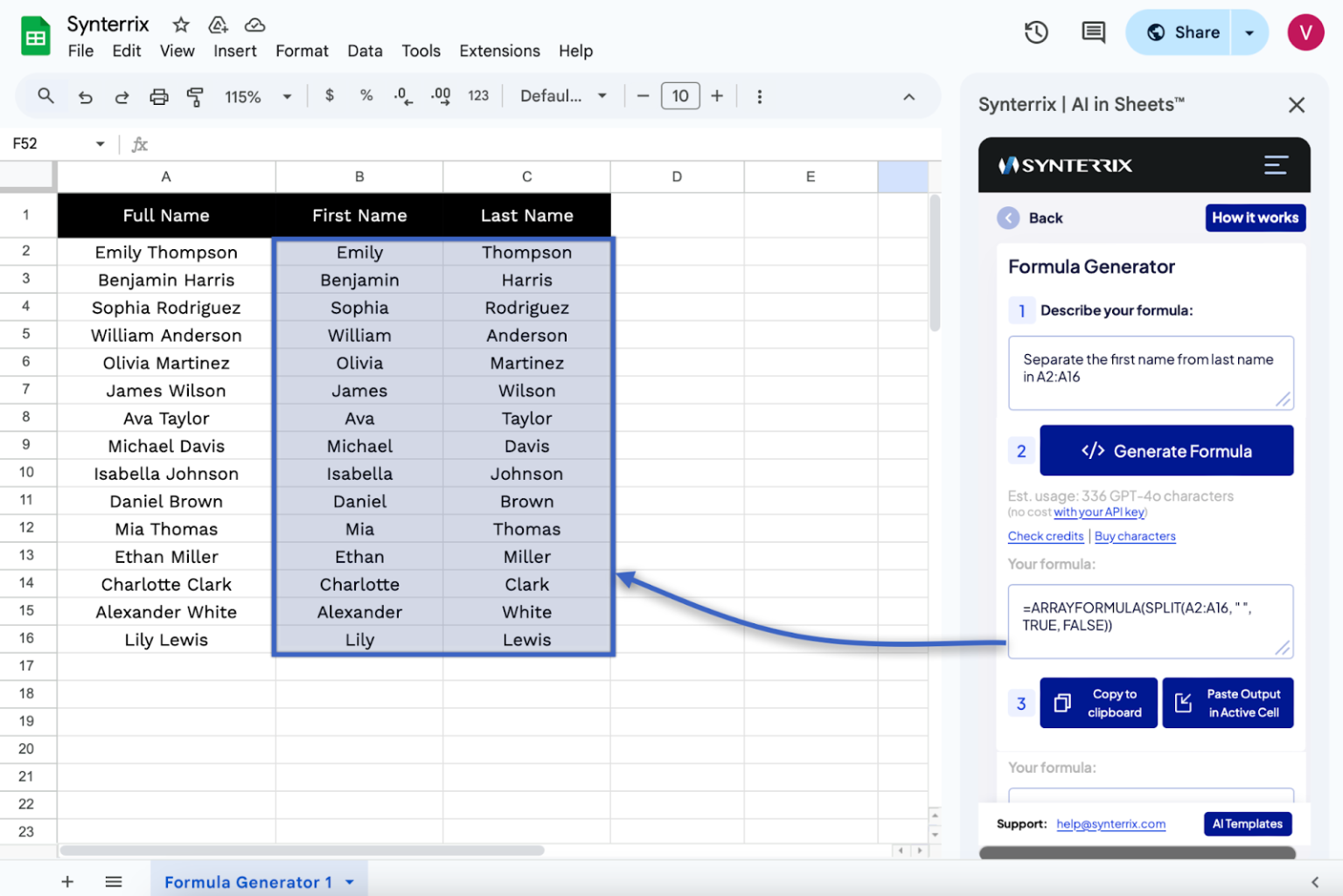
Task: Click the Undo icon
Action: [x=85, y=96]
